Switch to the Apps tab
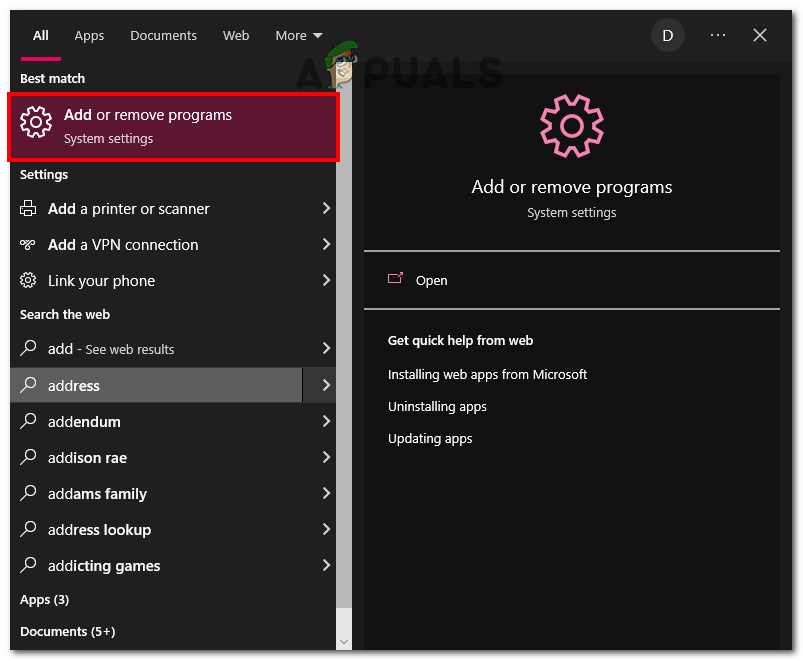 [89, 35]
